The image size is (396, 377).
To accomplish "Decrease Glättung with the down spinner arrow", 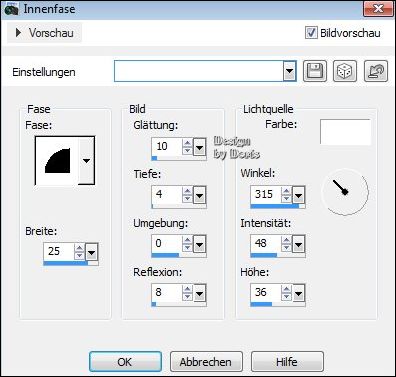I will (x=187, y=151).
